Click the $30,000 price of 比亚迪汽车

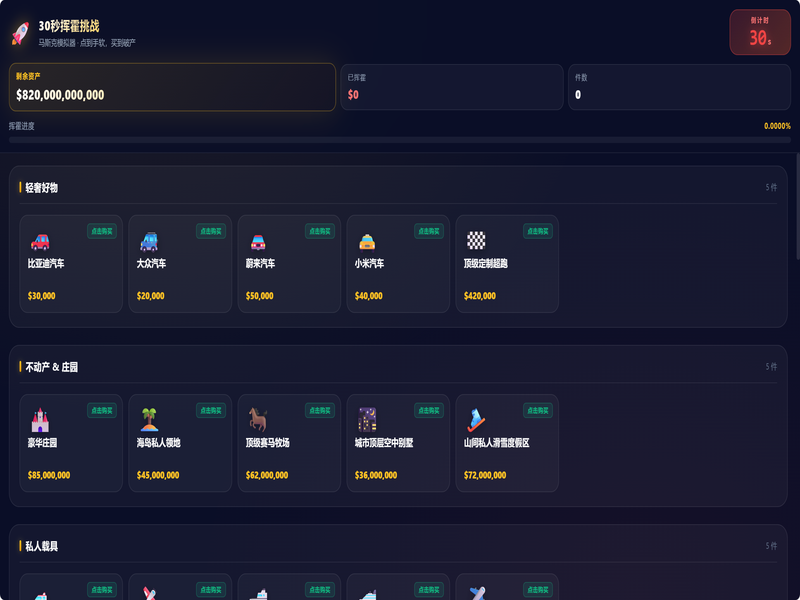point(41,296)
